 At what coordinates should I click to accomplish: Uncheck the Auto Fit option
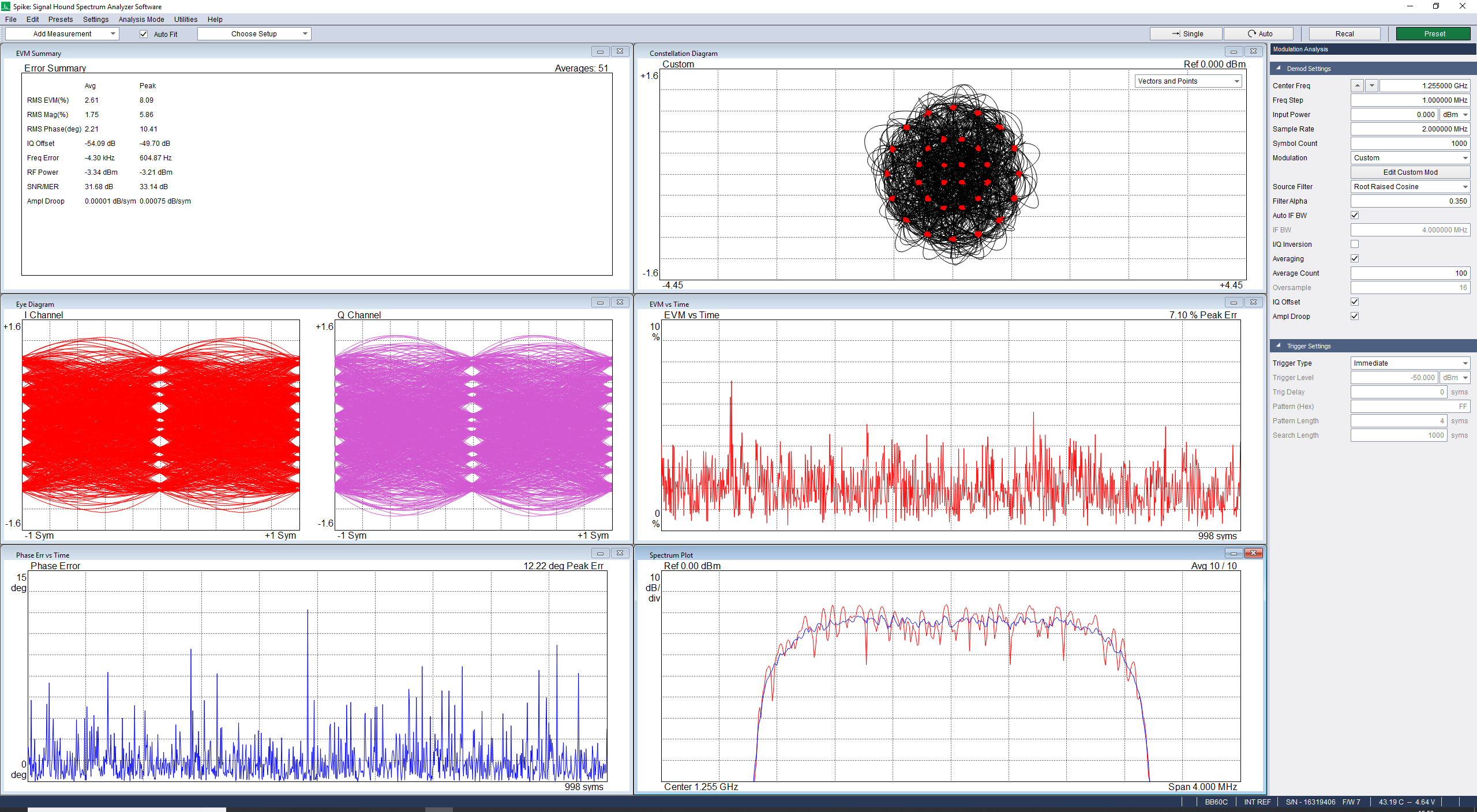[144, 34]
